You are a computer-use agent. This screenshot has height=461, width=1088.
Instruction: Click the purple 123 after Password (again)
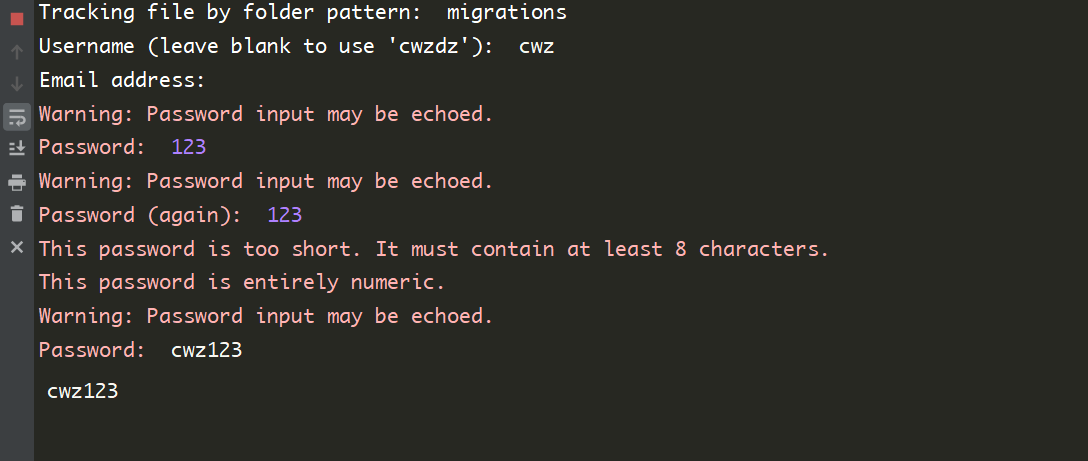click(x=284, y=215)
